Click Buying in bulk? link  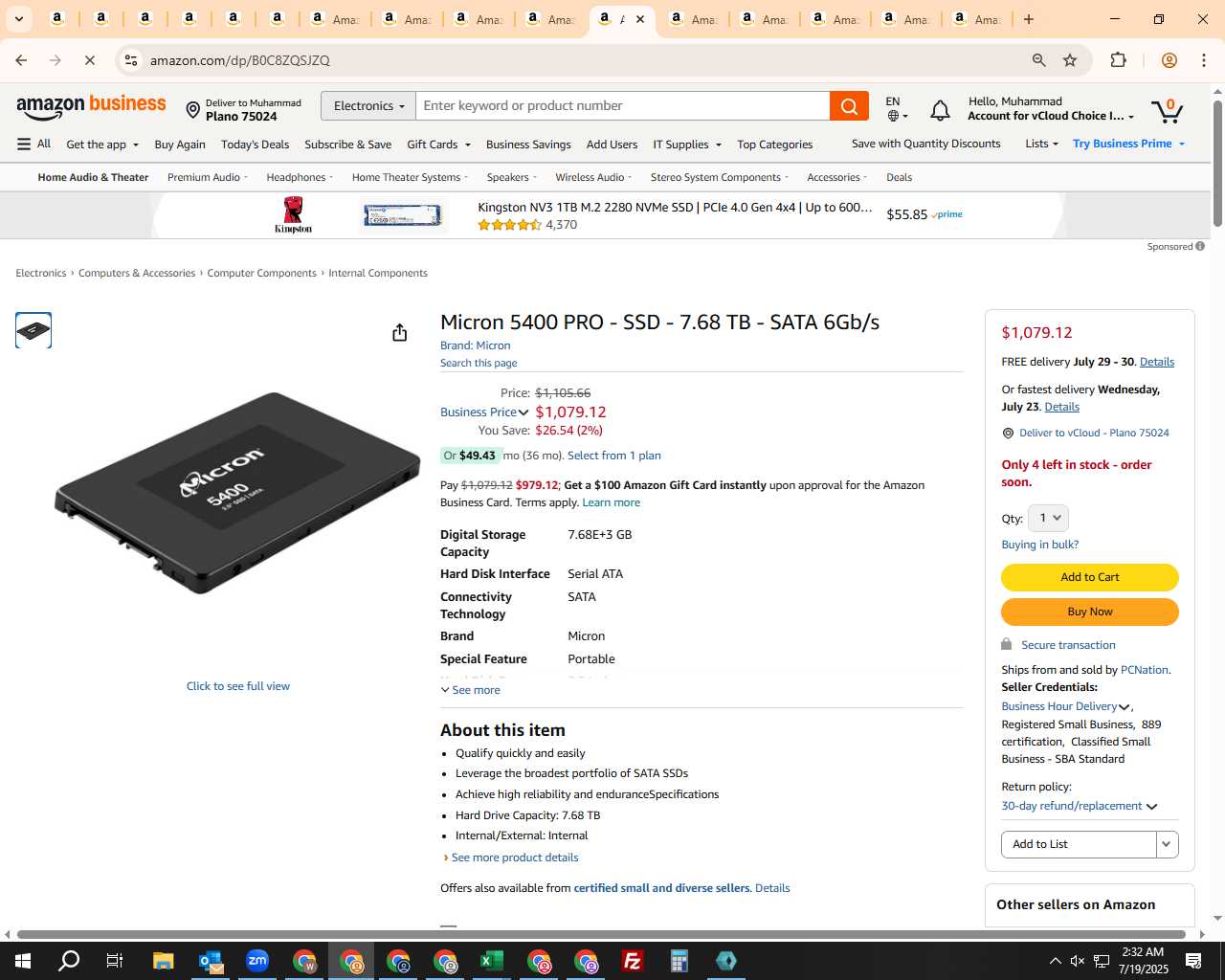[1039, 545]
